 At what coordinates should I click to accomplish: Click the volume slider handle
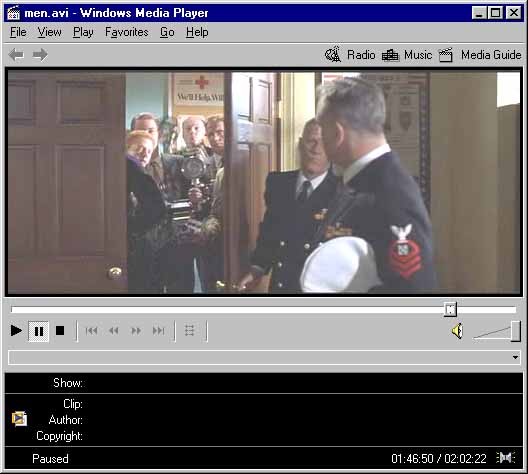516,331
